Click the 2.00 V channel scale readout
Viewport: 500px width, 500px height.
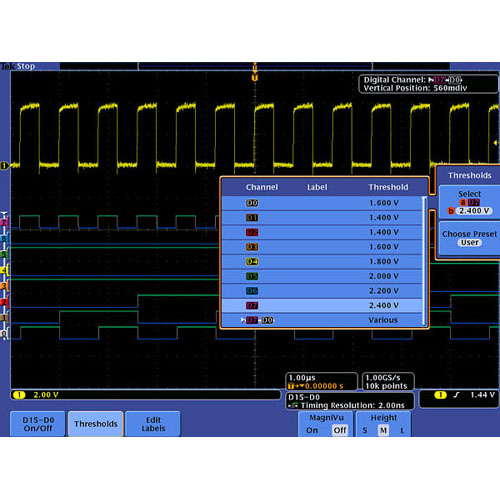tap(46, 395)
